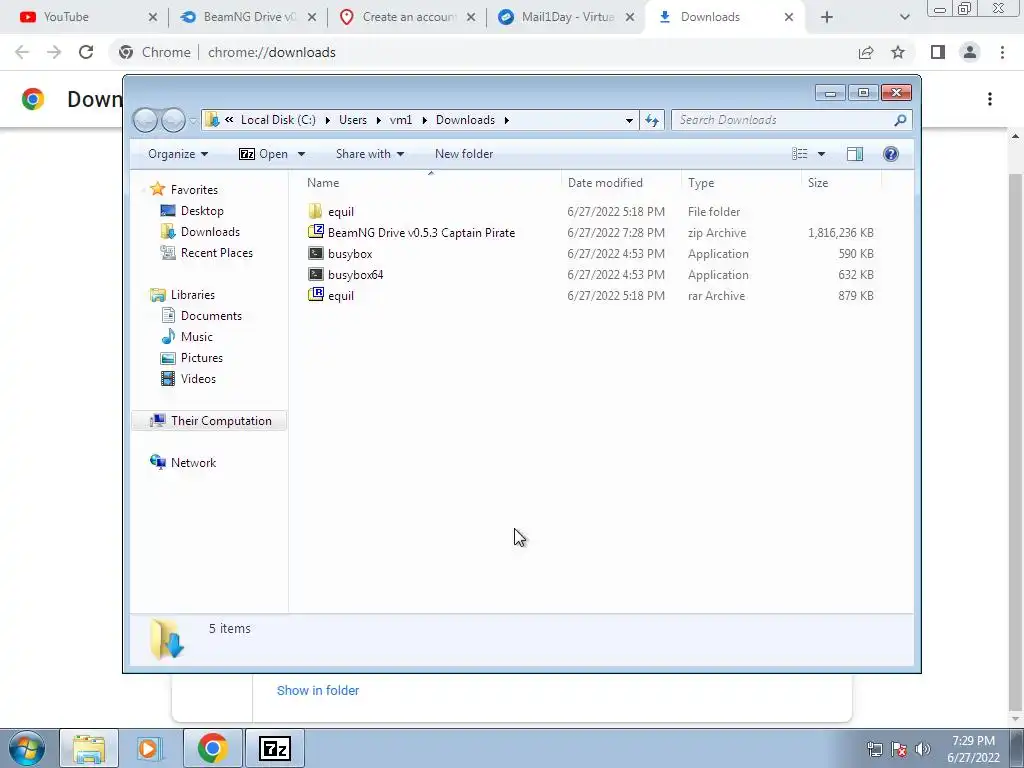The width and height of the screenshot is (1024, 768).
Task: Select the equil rar archive icon
Action: tap(315, 295)
